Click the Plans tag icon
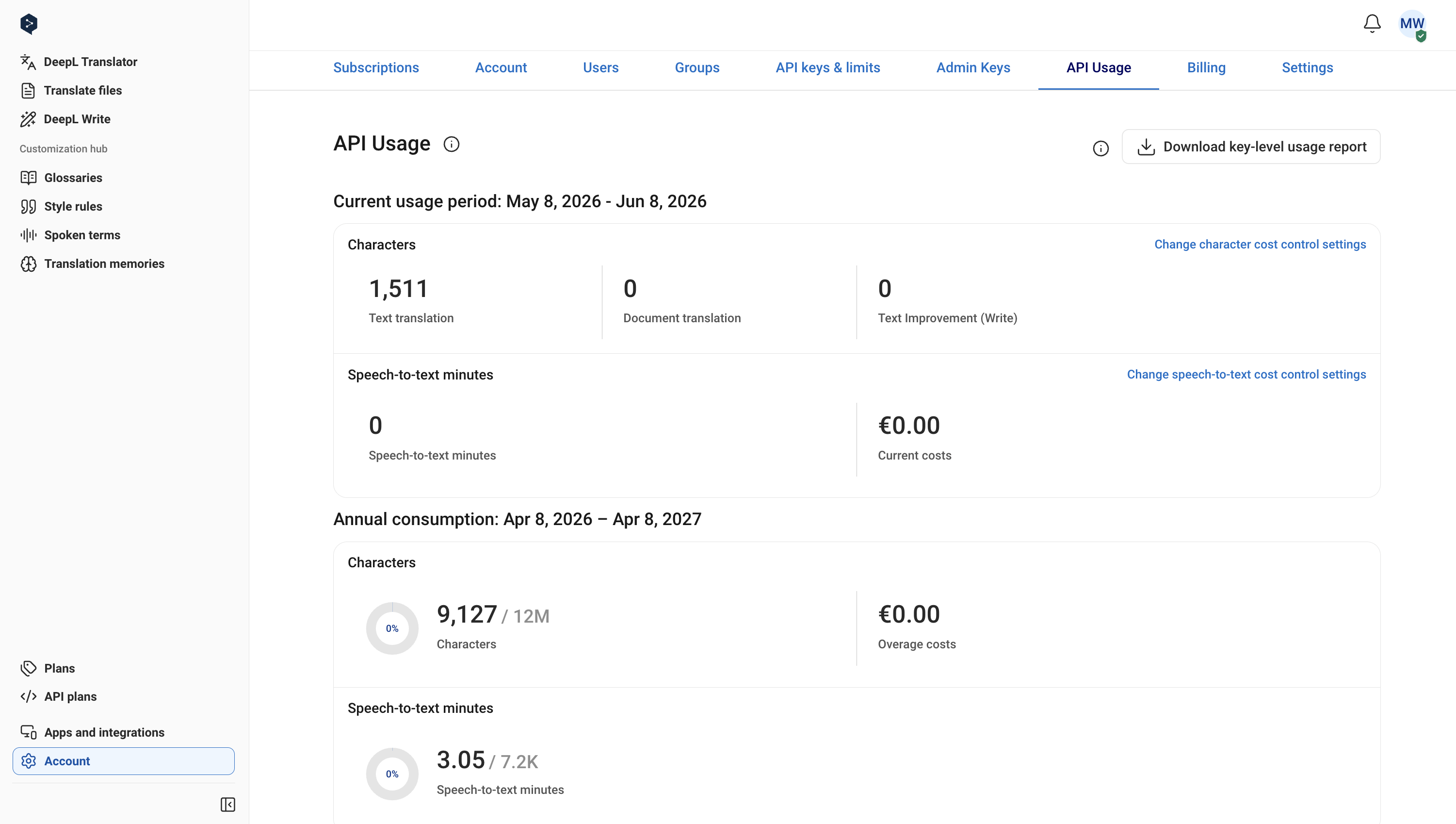1456x824 pixels. pos(28,668)
